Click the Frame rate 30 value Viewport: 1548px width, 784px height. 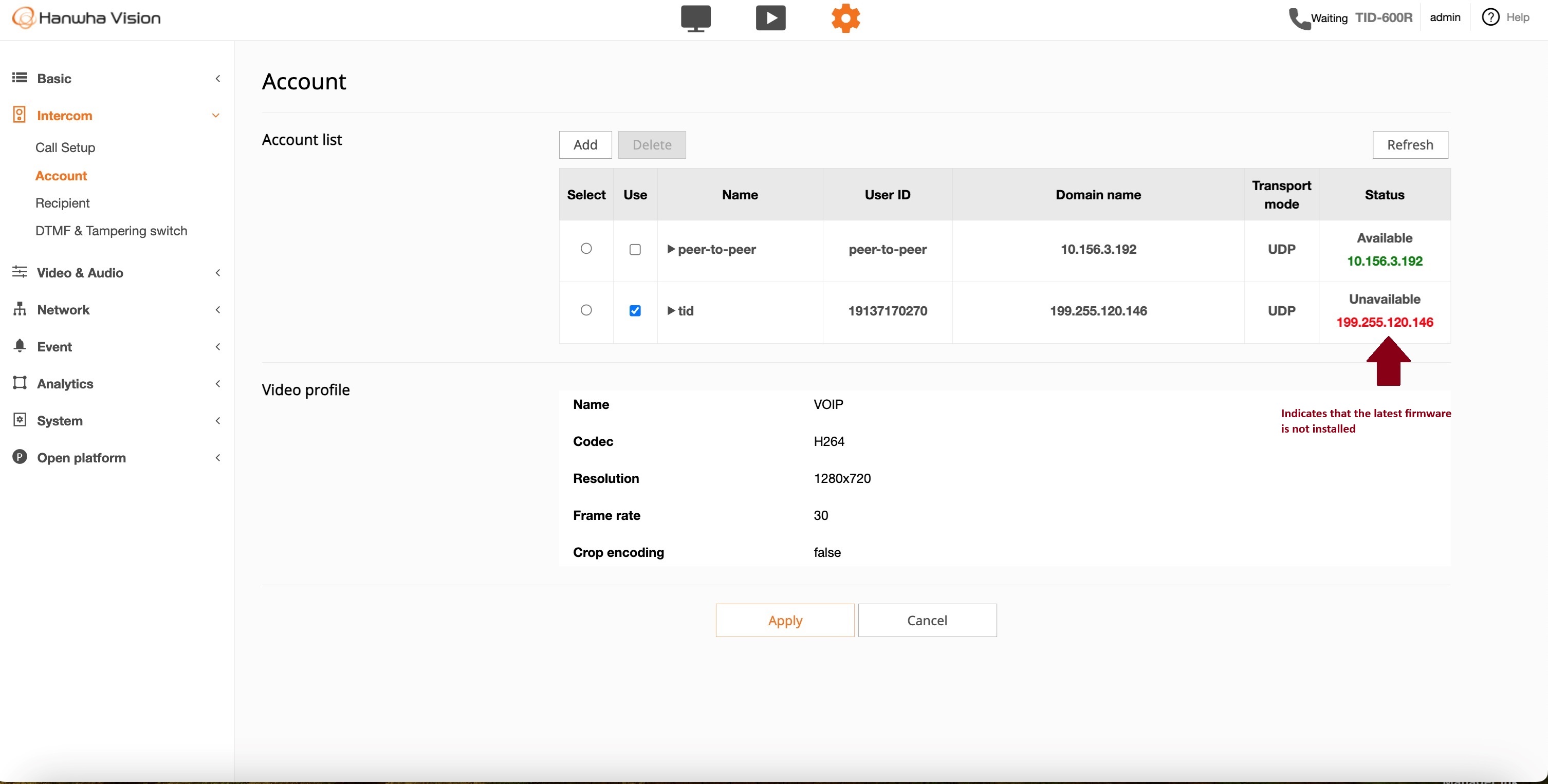tap(821, 515)
